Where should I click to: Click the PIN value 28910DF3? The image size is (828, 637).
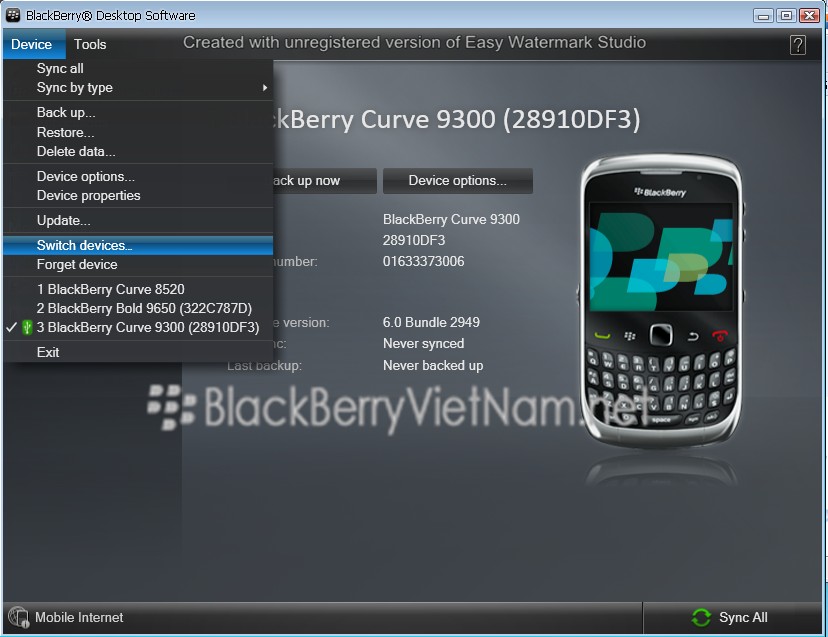(x=414, y=240)
